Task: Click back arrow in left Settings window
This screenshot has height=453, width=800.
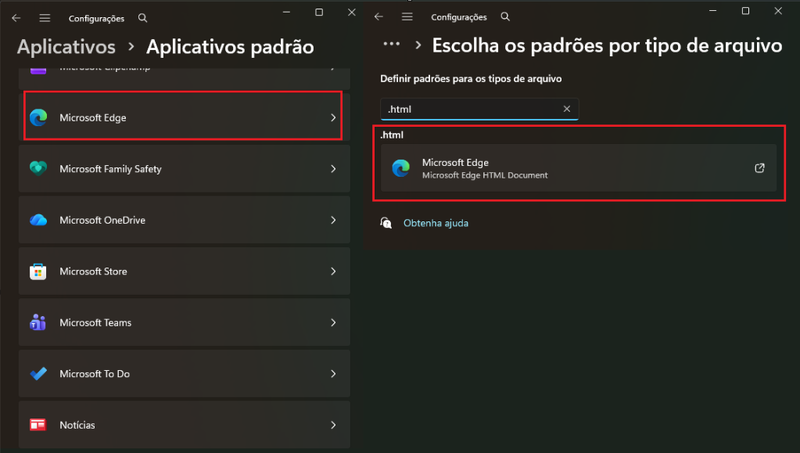Action: (16, 18)
